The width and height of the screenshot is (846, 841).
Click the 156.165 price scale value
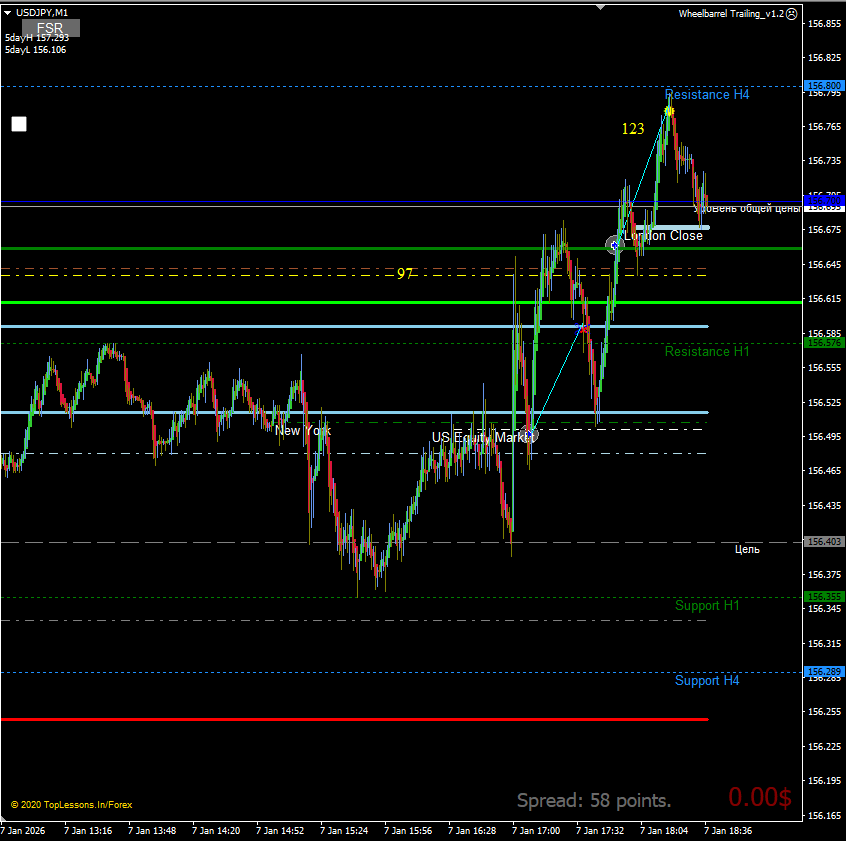[x=824, y=815]
